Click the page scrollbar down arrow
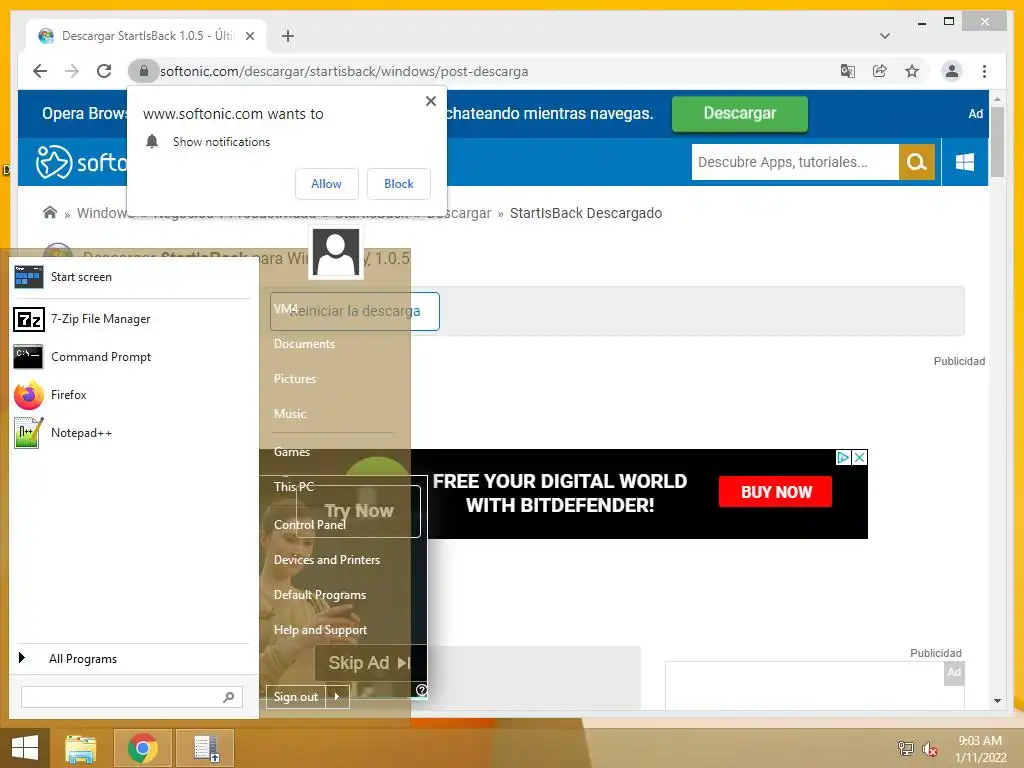 click(997, 701)
